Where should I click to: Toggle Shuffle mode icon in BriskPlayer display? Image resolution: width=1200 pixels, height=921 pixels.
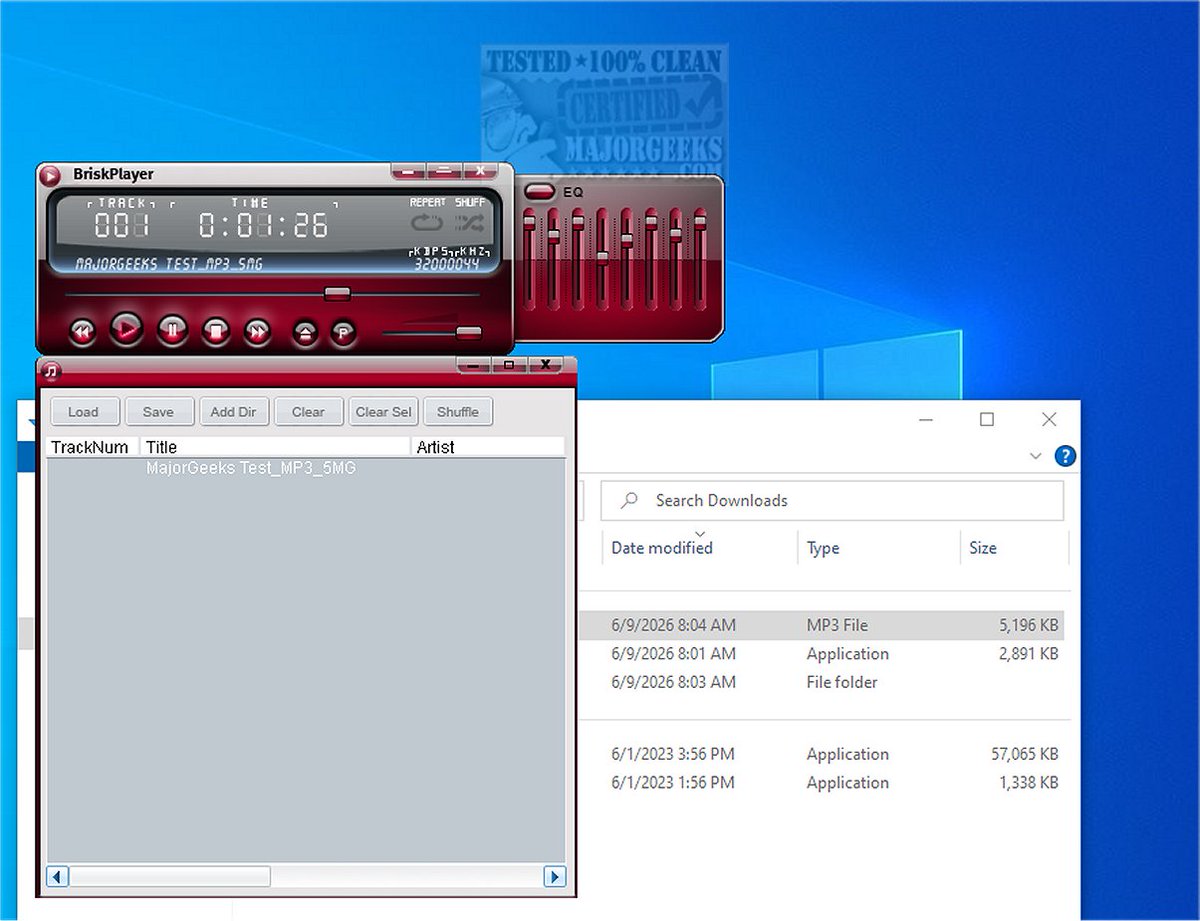(470, 221)
